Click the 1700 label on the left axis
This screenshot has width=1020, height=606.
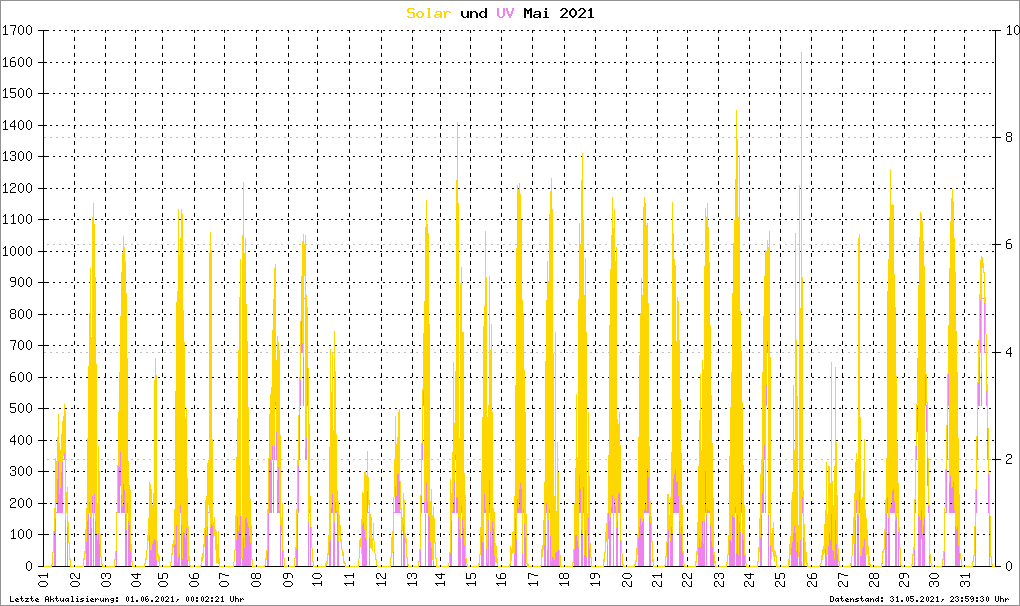(18, 31)
